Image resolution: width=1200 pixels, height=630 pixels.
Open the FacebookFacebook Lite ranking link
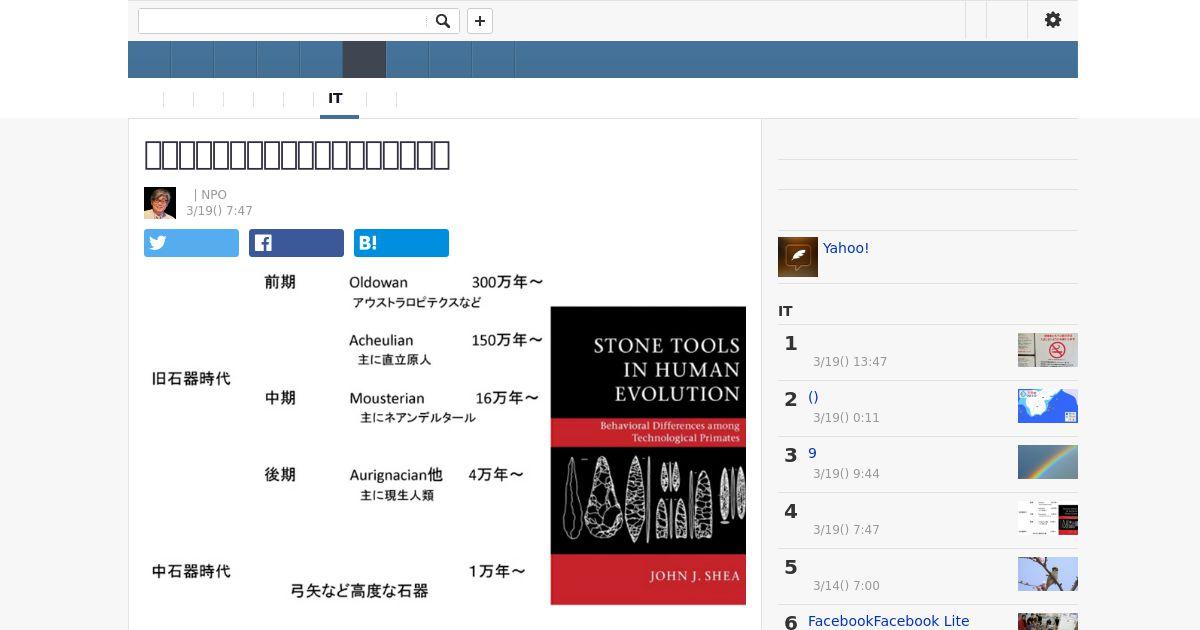(889, 621)
